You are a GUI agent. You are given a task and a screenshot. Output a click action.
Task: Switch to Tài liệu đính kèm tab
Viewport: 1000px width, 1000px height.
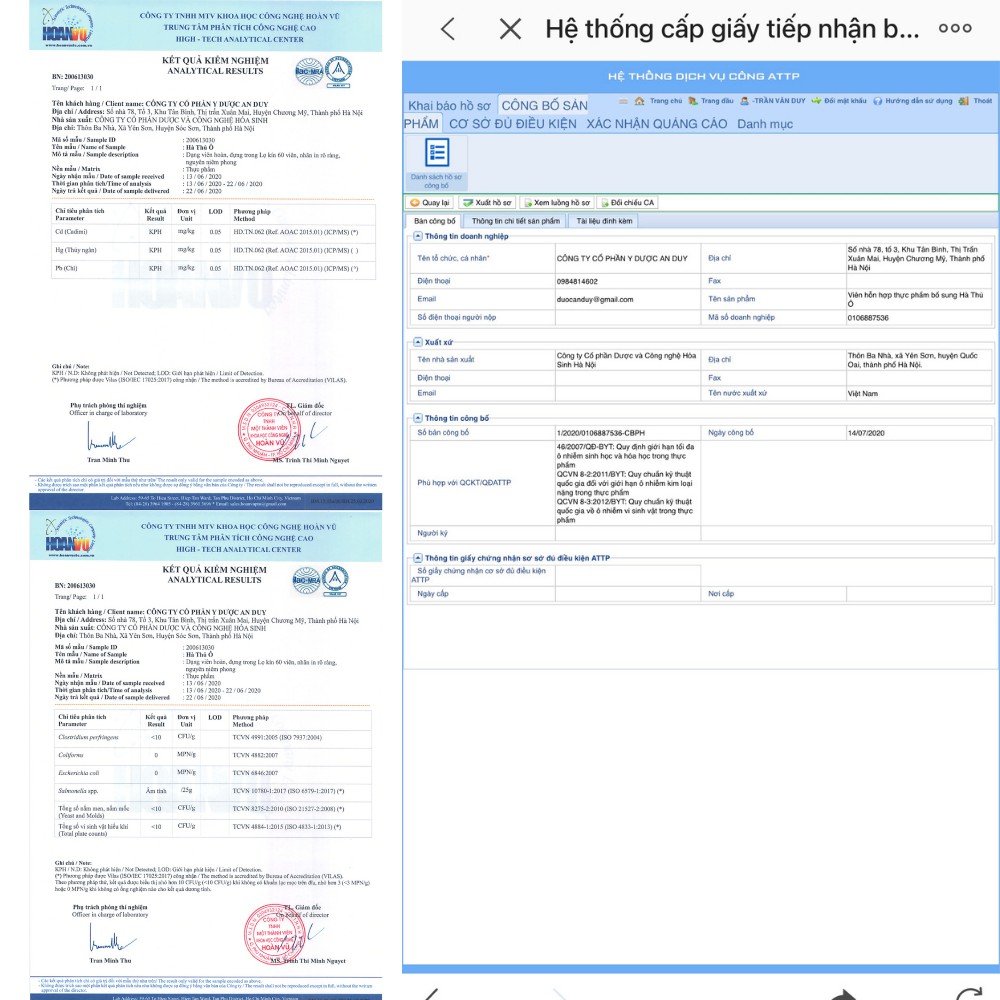click(x=604, y=220)
